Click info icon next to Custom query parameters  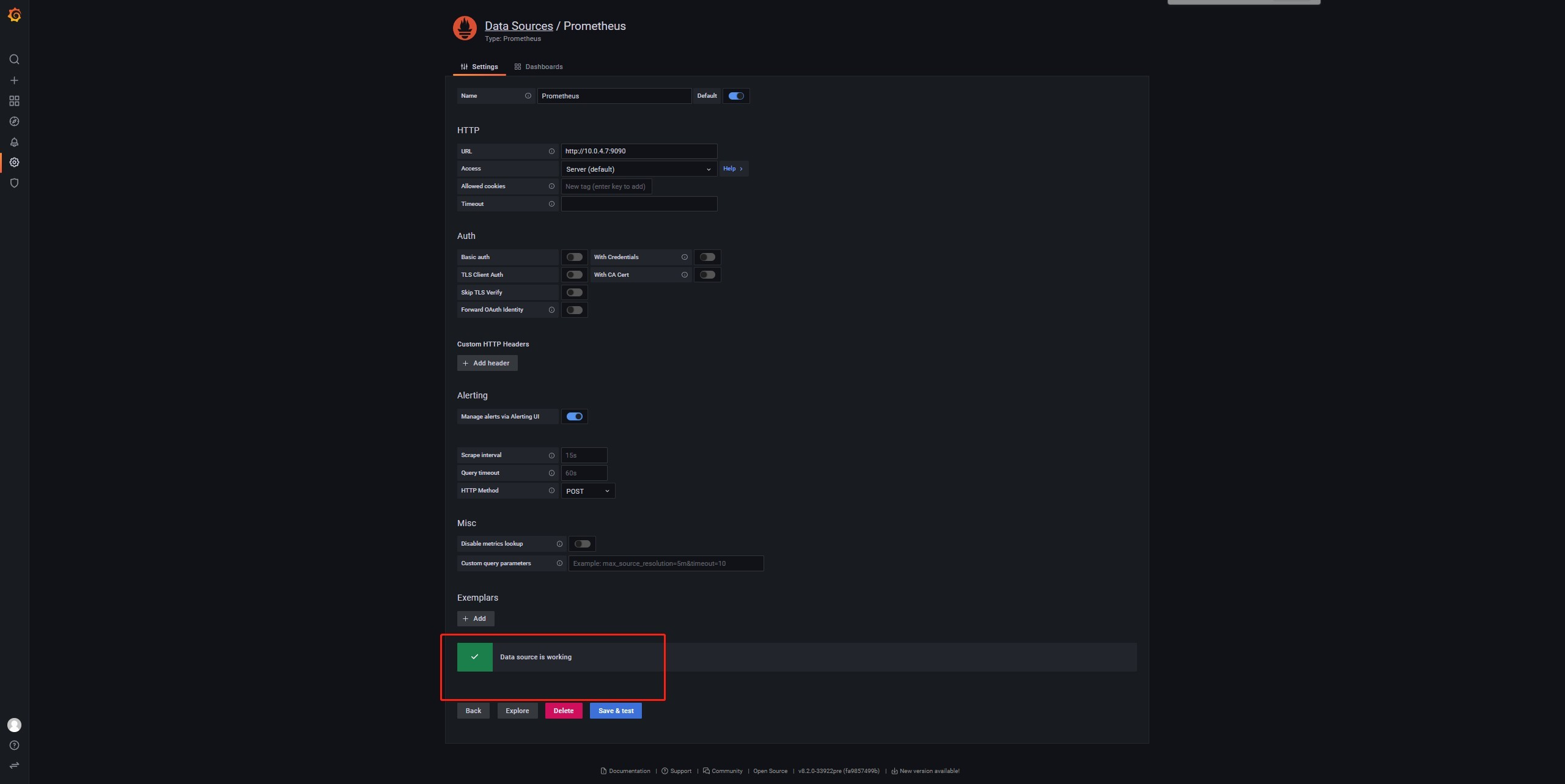(559, 563)
